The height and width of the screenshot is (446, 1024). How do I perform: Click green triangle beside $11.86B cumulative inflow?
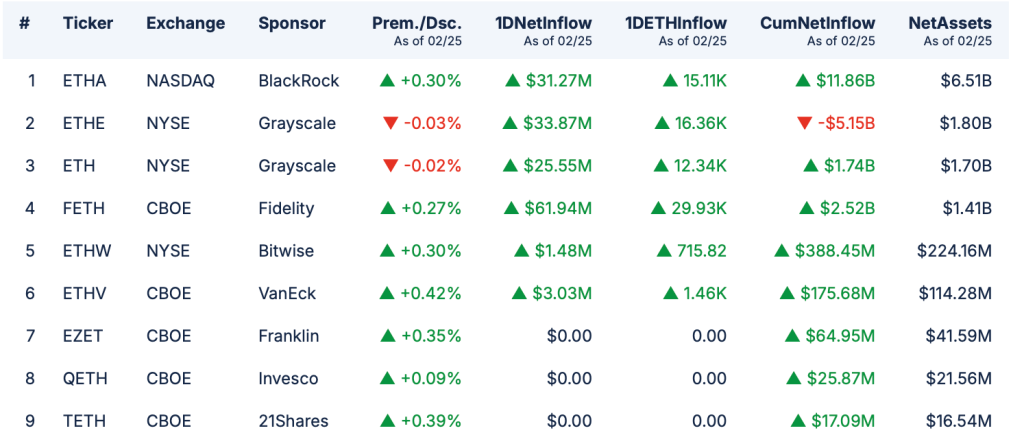tap(803, 80)
